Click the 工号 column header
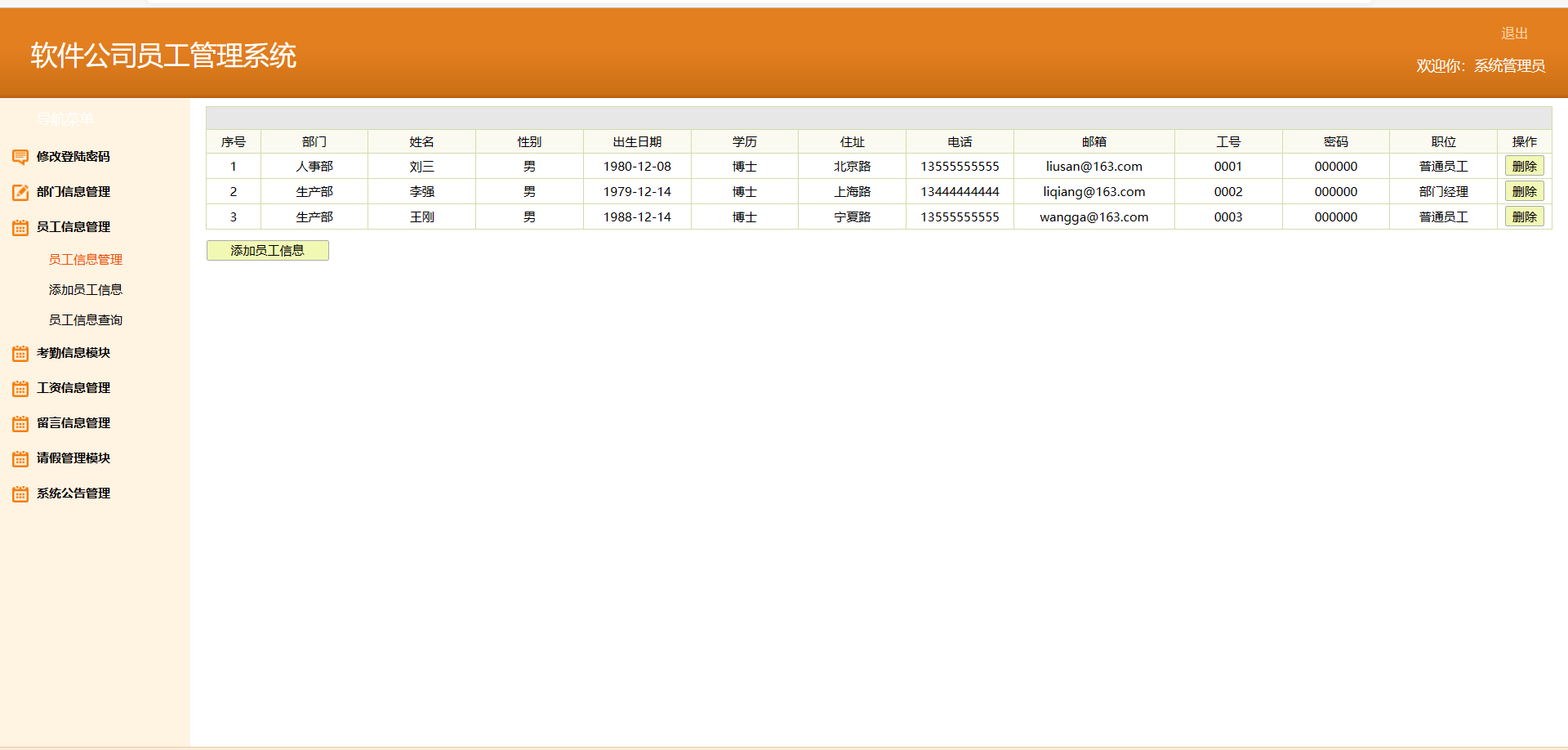The image size is (1568, 750). [x=1228, y=141]
